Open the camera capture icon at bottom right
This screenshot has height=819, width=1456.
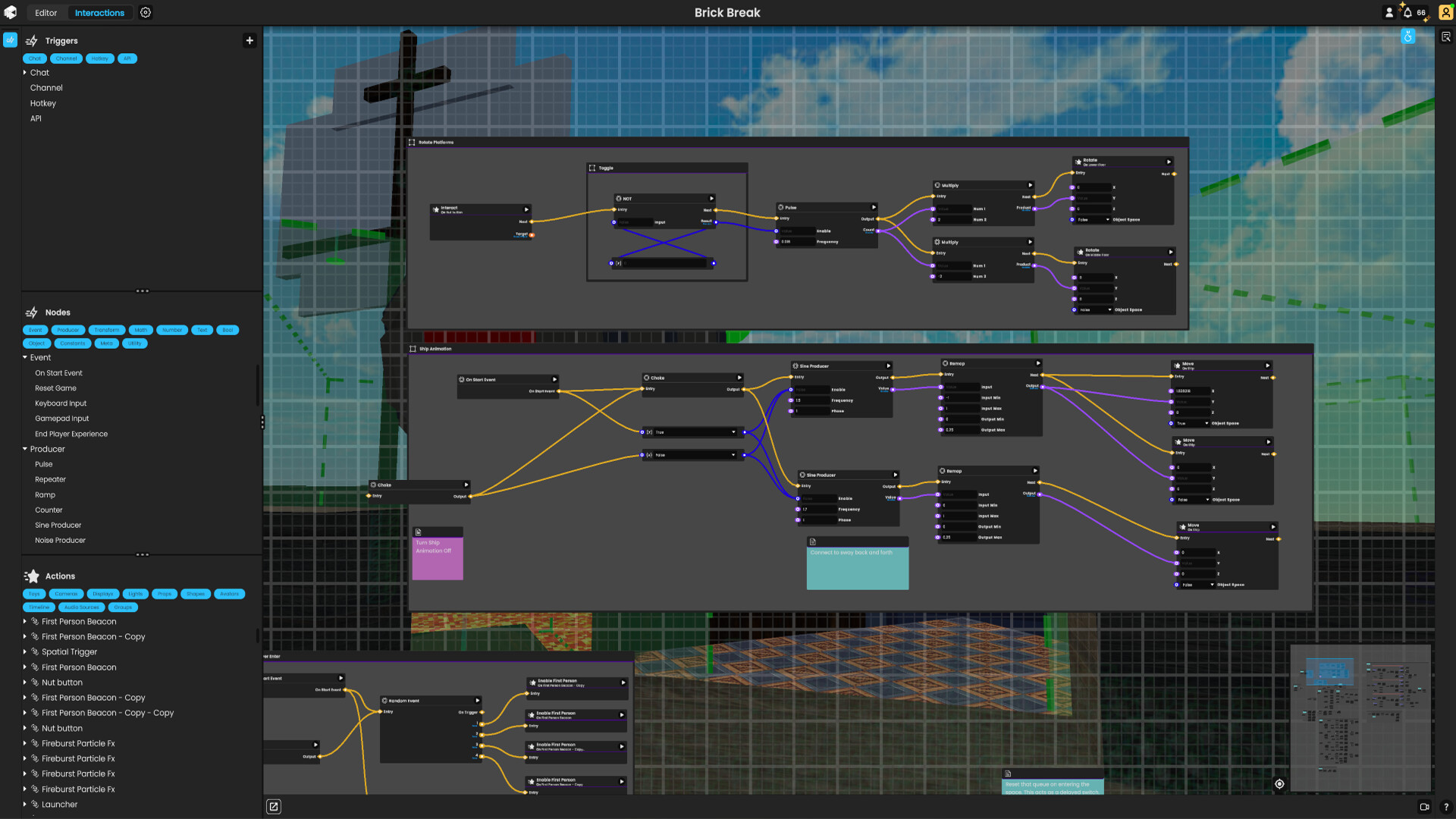point(1423,807)
